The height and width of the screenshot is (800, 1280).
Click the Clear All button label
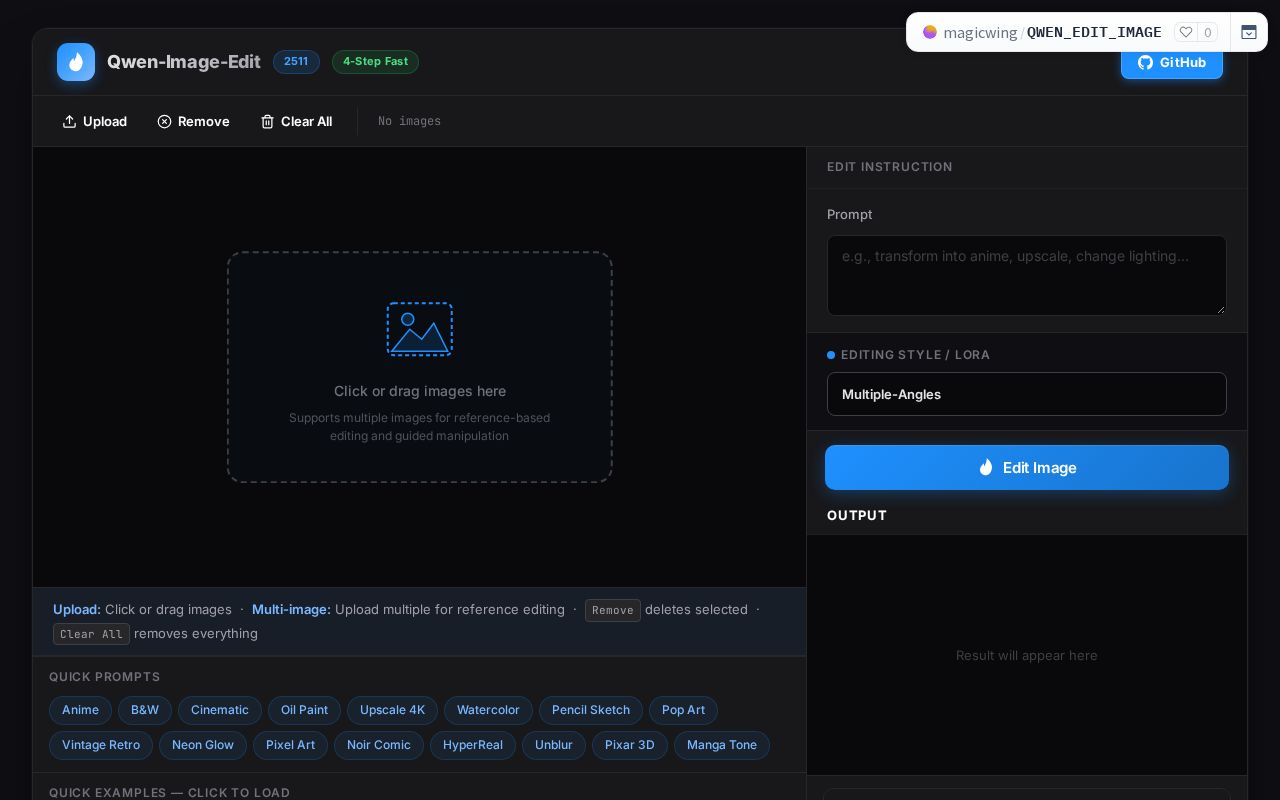coord(306,121)
